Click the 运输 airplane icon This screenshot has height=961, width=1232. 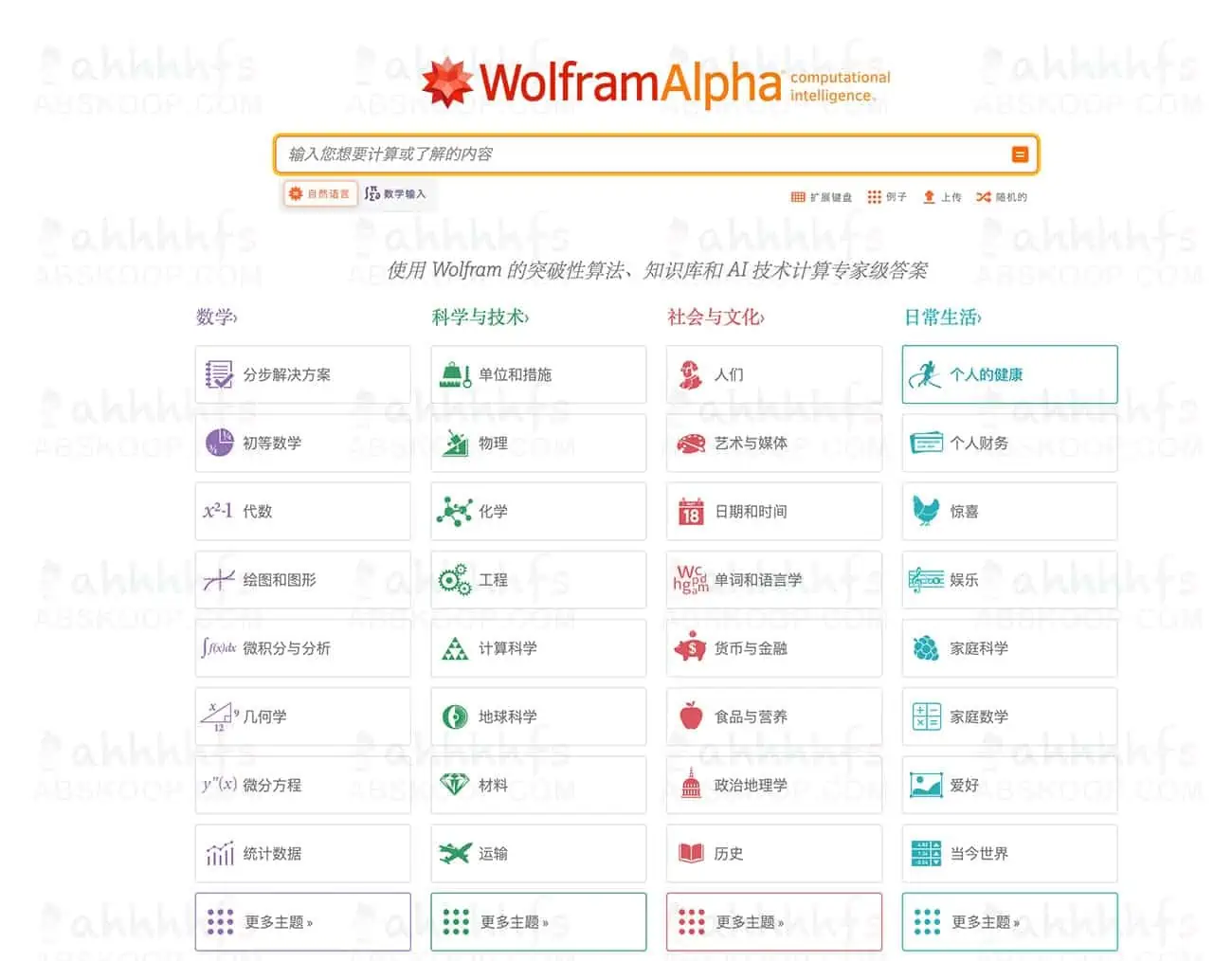coord(455,853)
